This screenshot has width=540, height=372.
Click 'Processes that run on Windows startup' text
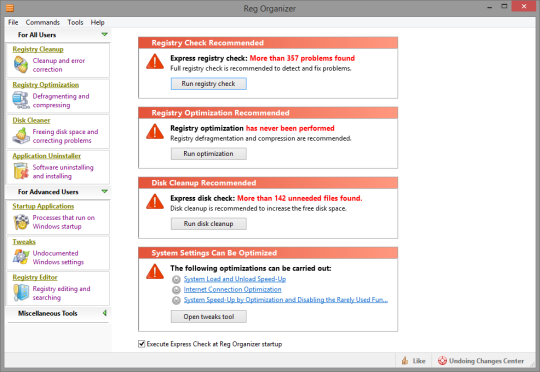[x=64, y=222]
